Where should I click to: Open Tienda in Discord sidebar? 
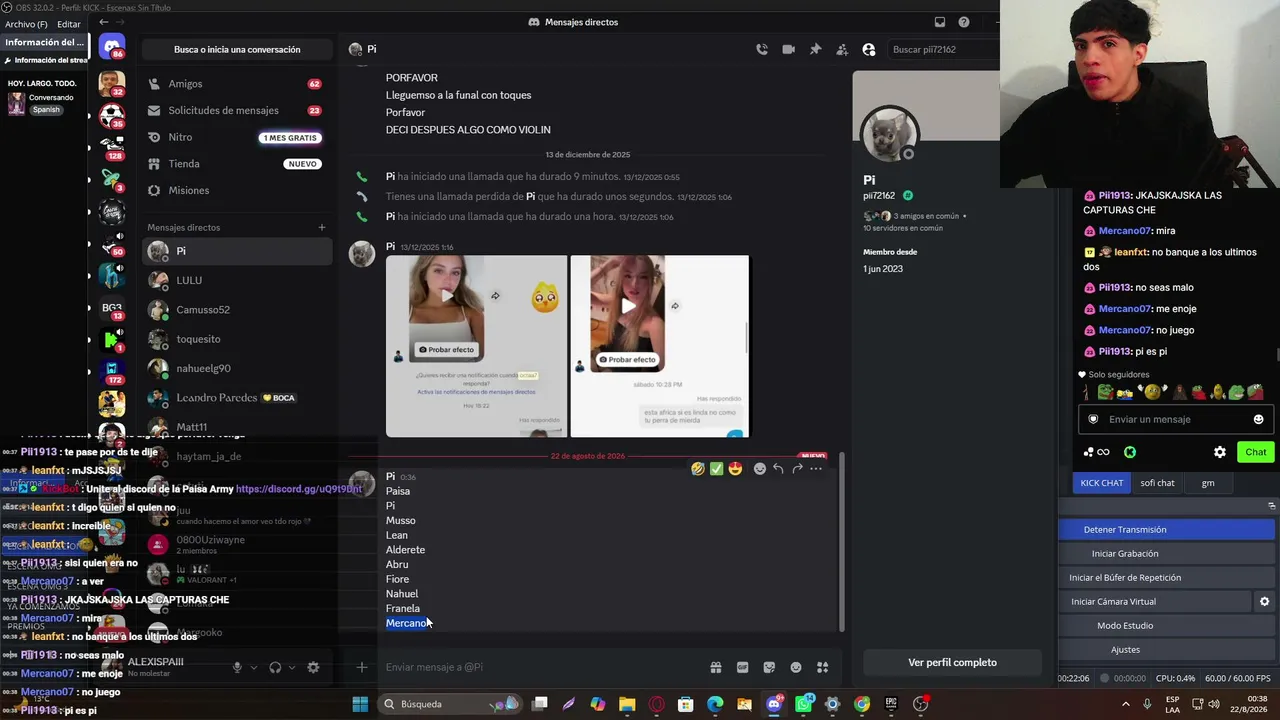[237, 164]
